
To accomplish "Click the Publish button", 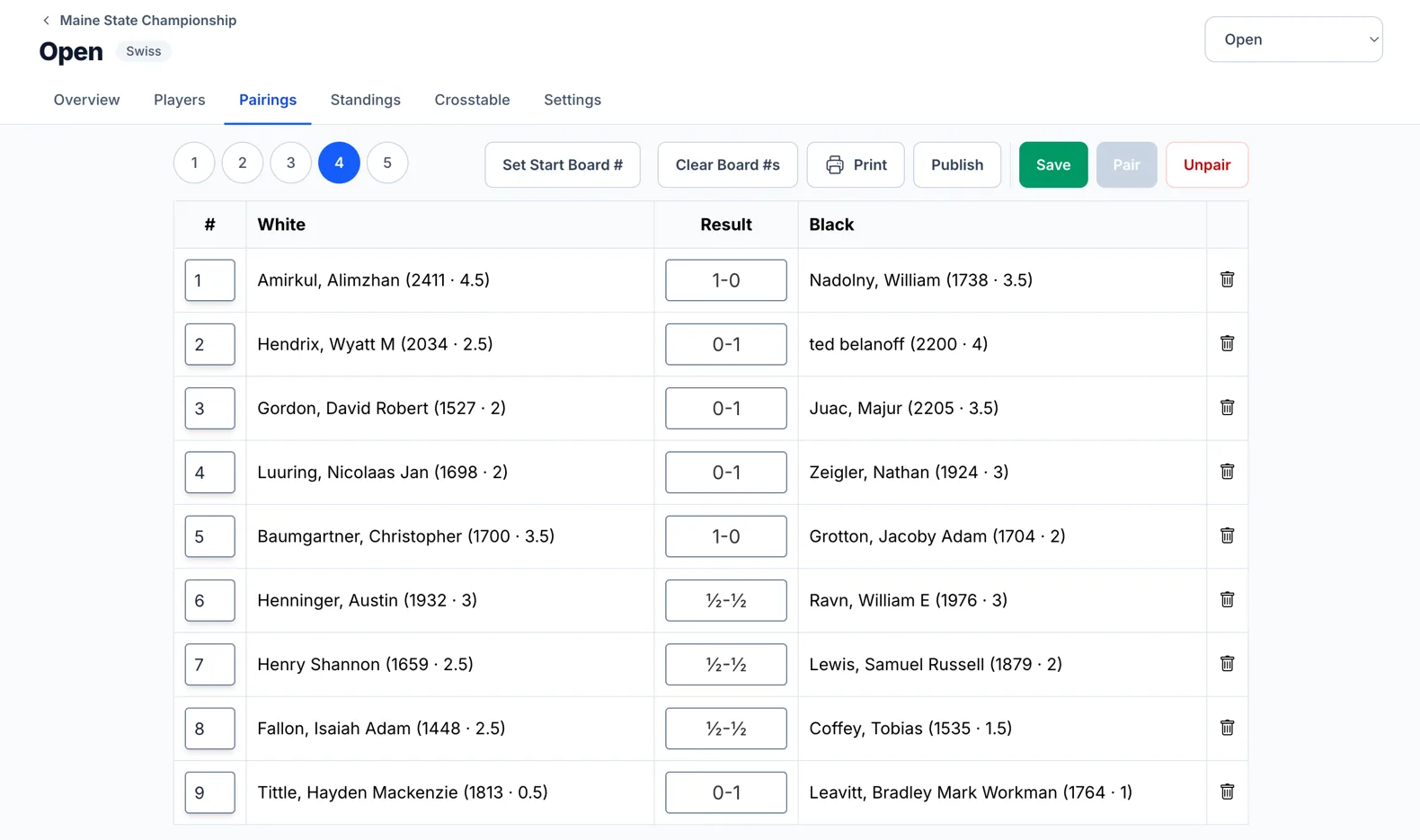I will (957, 164).
